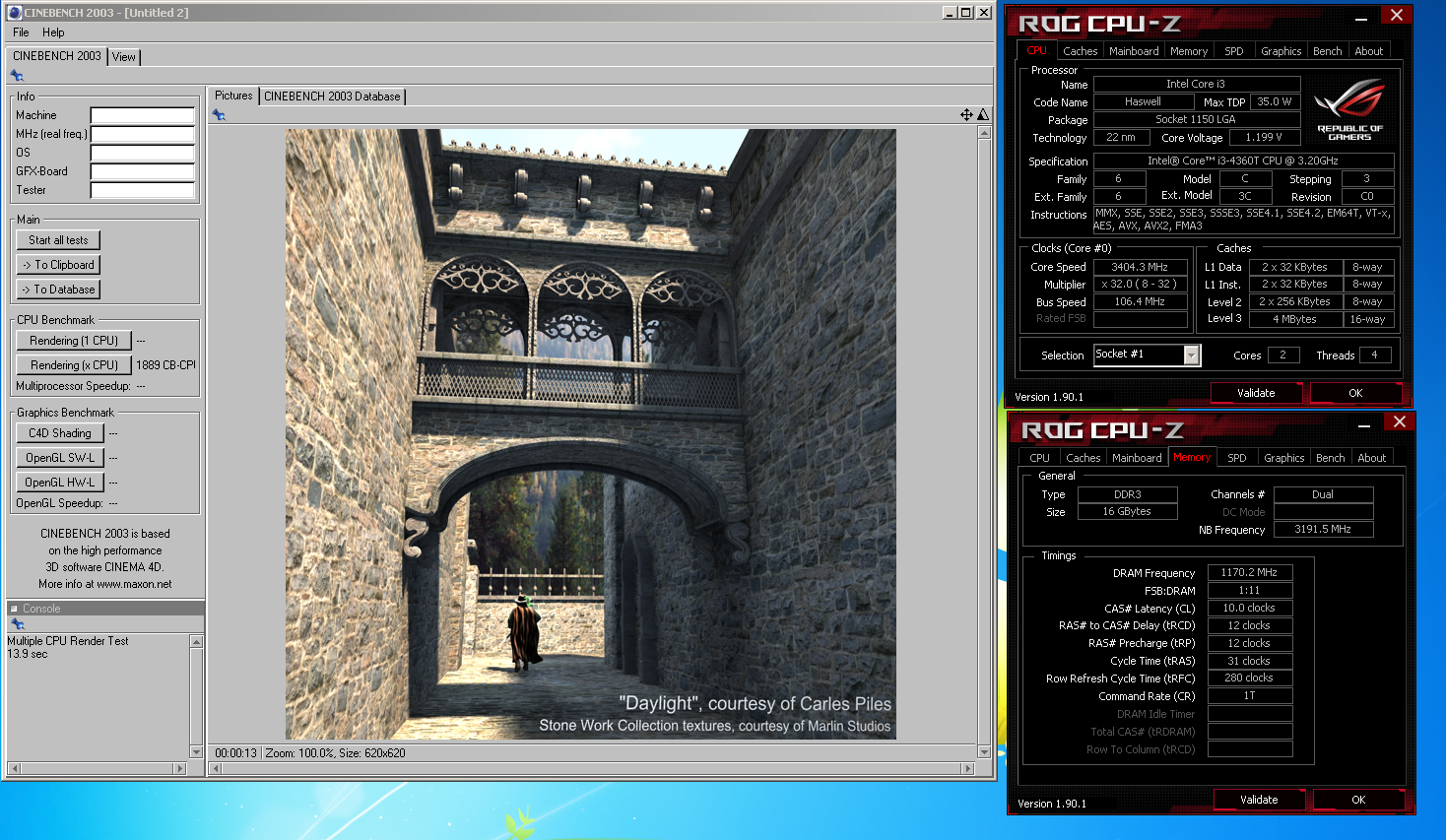The image size is (1446, 840).
Task: Run the Rendering (1 CPU) benchmark
Action: tap(74, 341)
